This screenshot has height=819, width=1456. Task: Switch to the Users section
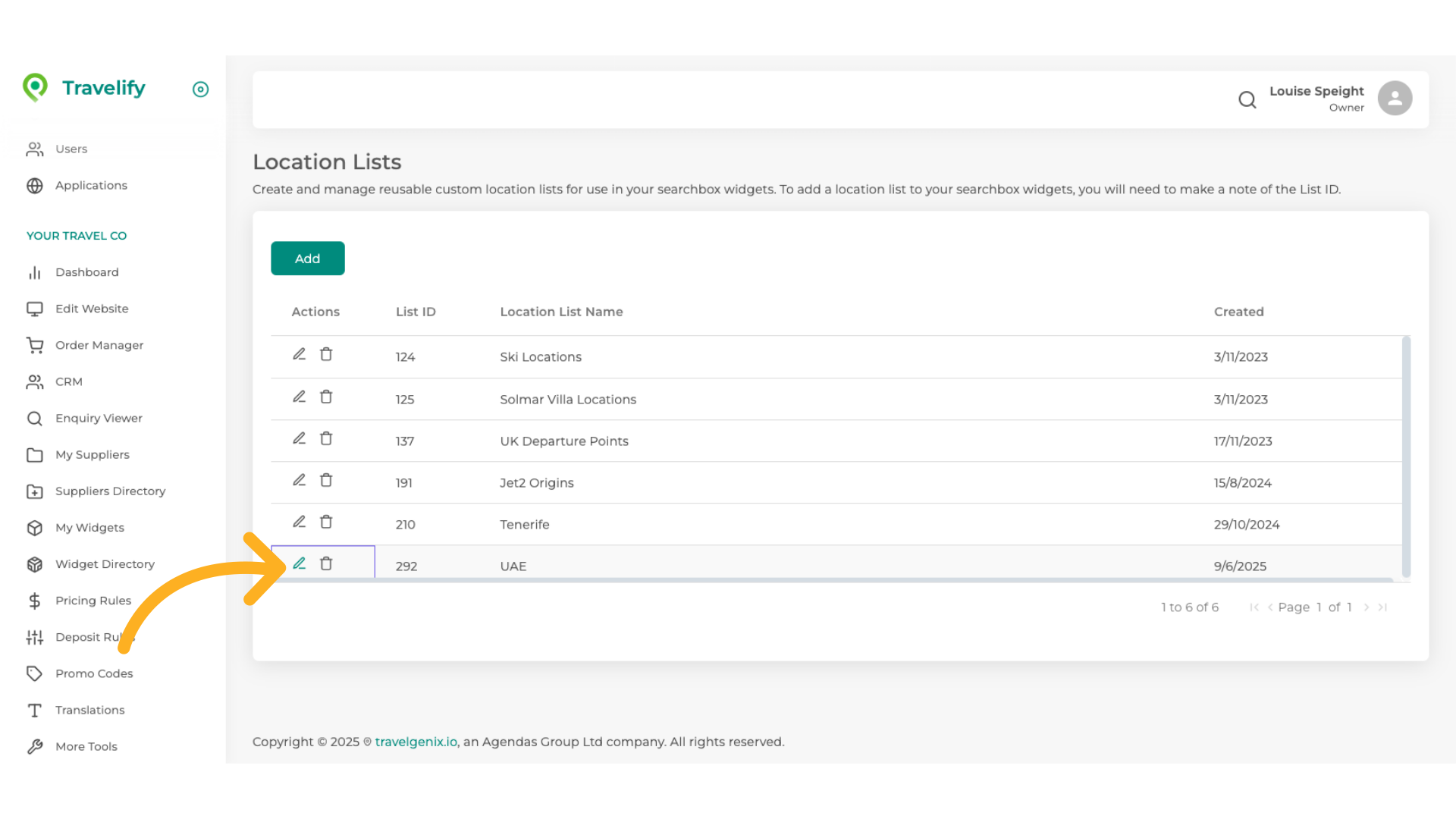tap(71, 149)
